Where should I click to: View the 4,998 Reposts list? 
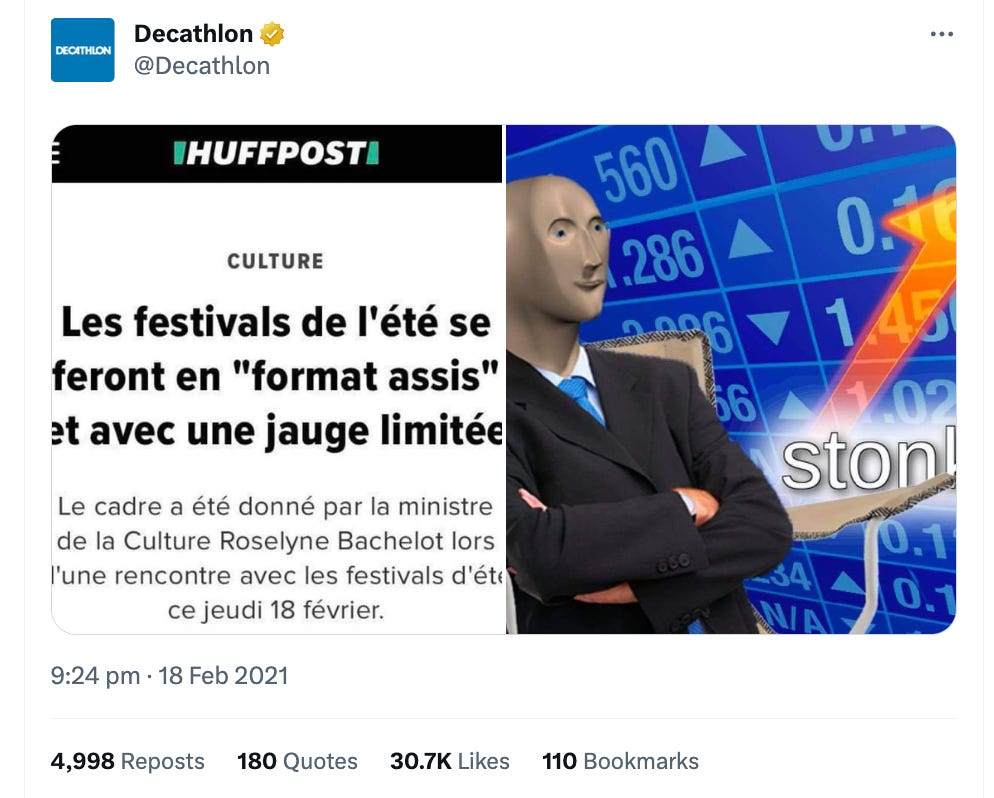pyautogui.click(x=127, y=761)
